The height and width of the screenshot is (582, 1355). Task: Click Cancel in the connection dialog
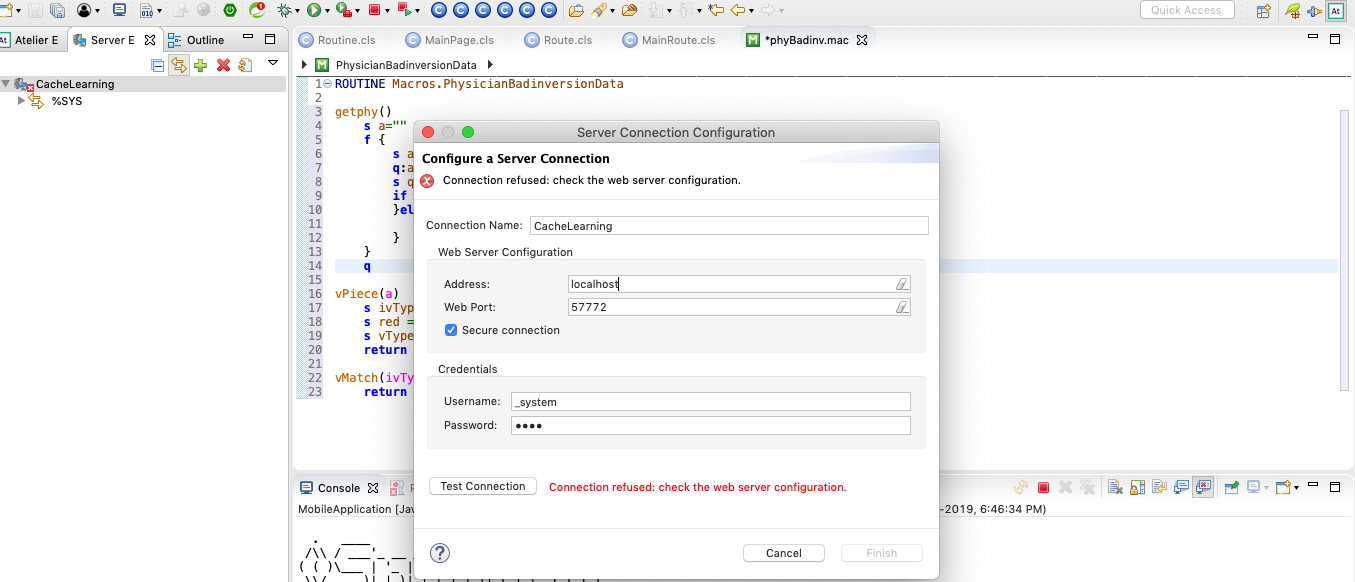coord(783,553)
